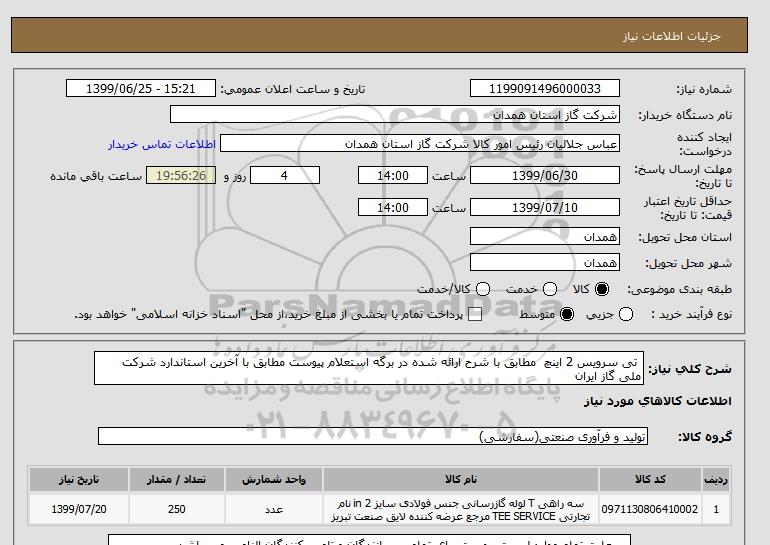Click the need date cell 1399/07/20

79,510
